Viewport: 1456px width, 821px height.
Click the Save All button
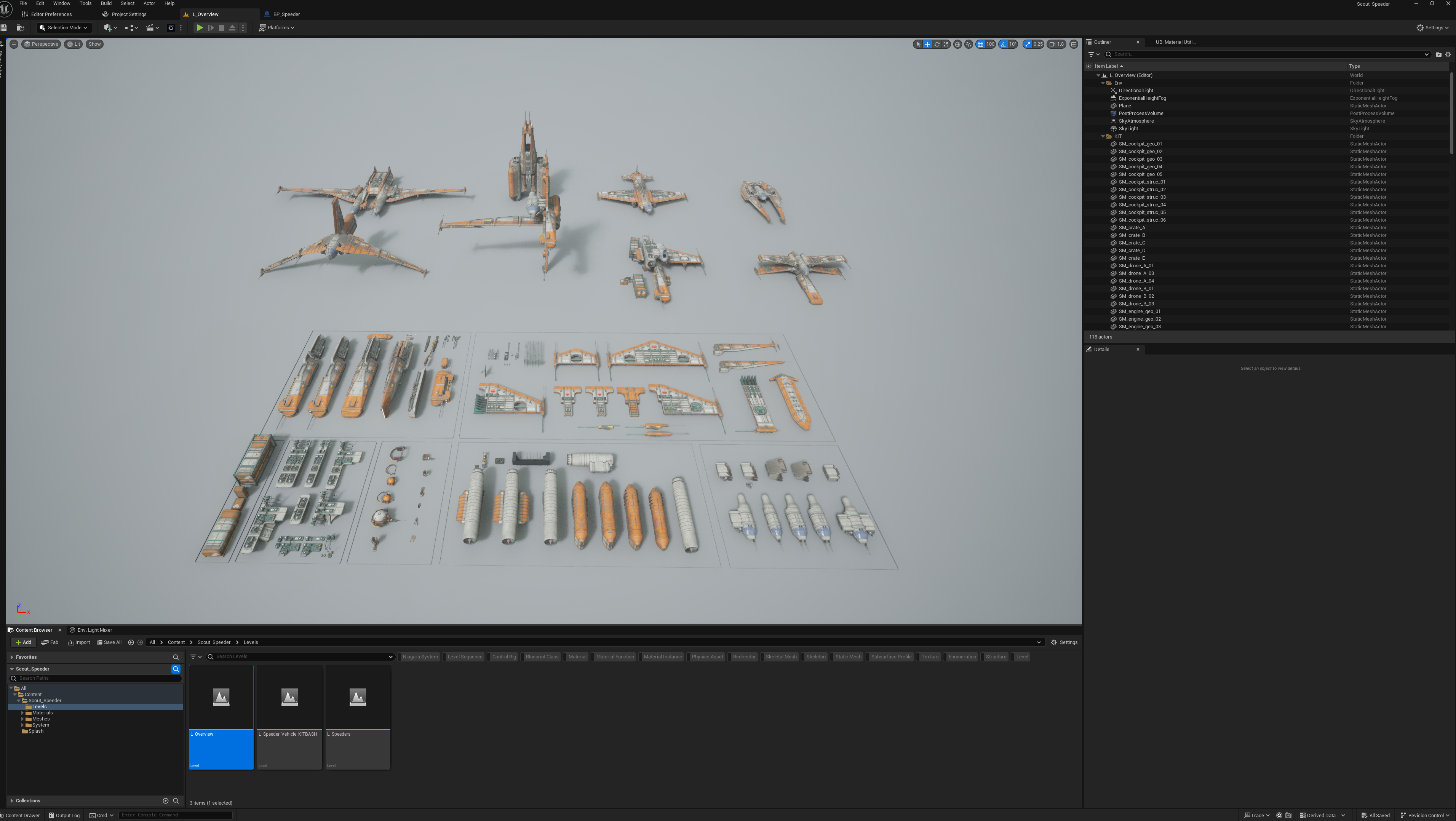(x=109, y=642)
